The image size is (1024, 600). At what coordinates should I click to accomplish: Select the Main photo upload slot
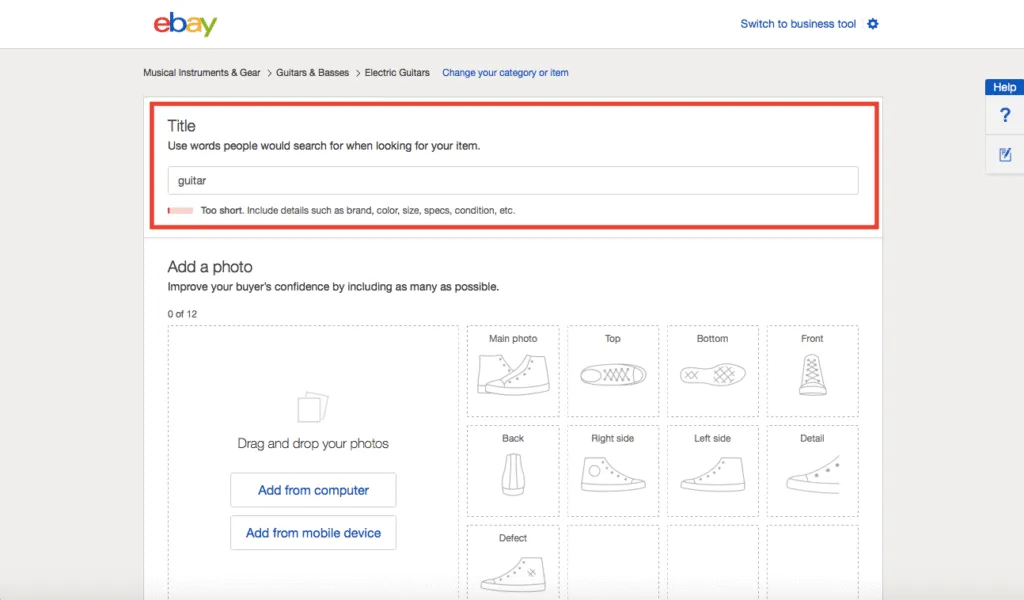coord(513,370)
